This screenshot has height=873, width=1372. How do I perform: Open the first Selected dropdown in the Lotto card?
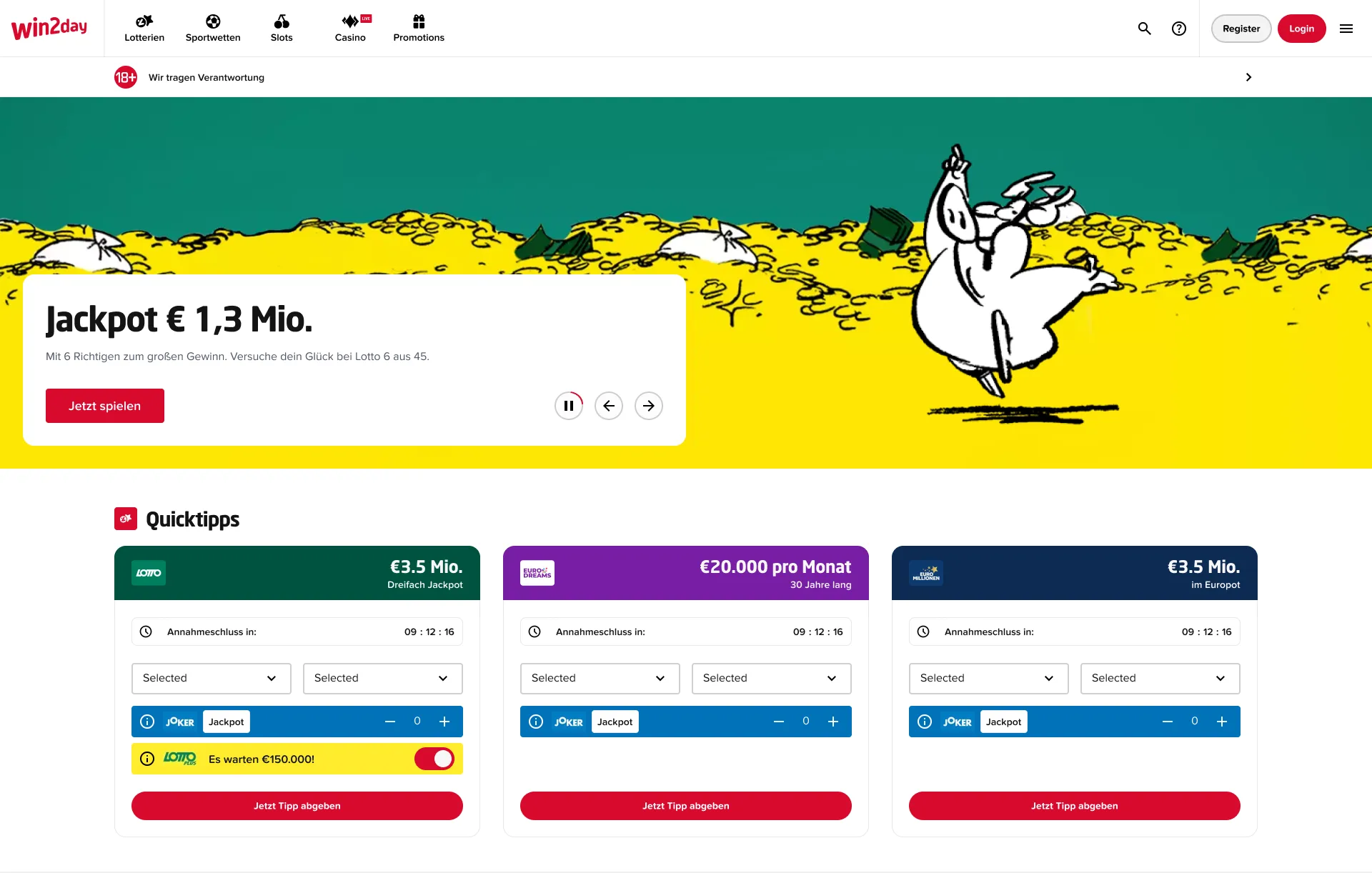211,678
